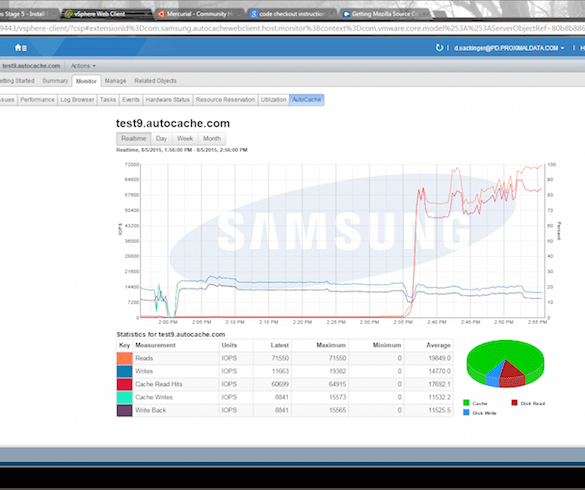Click the Writes blue key swatch
The height and width of the screenshot is (490, 585).
[x=124, y=371]
